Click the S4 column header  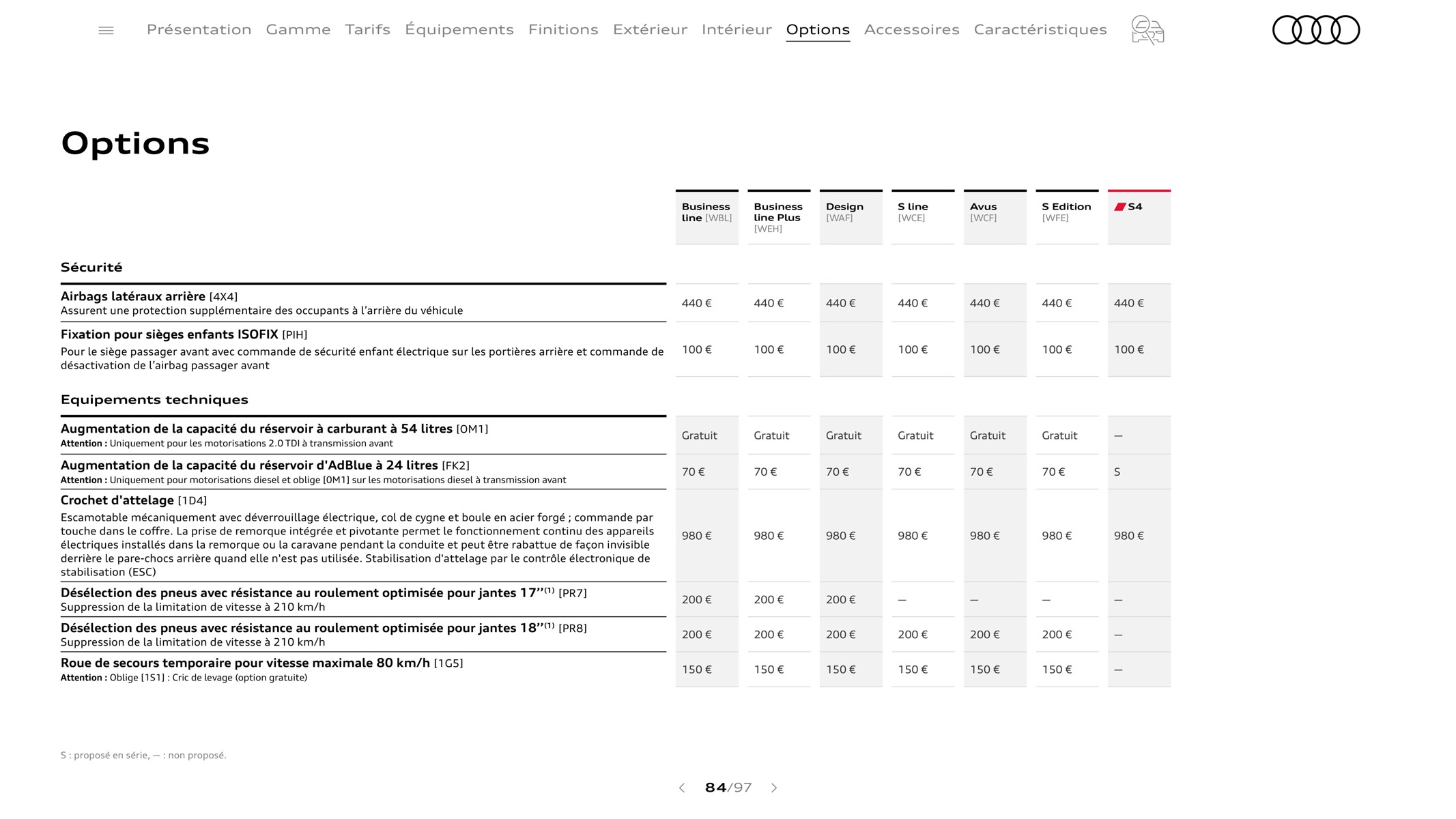click(1139, 217)
